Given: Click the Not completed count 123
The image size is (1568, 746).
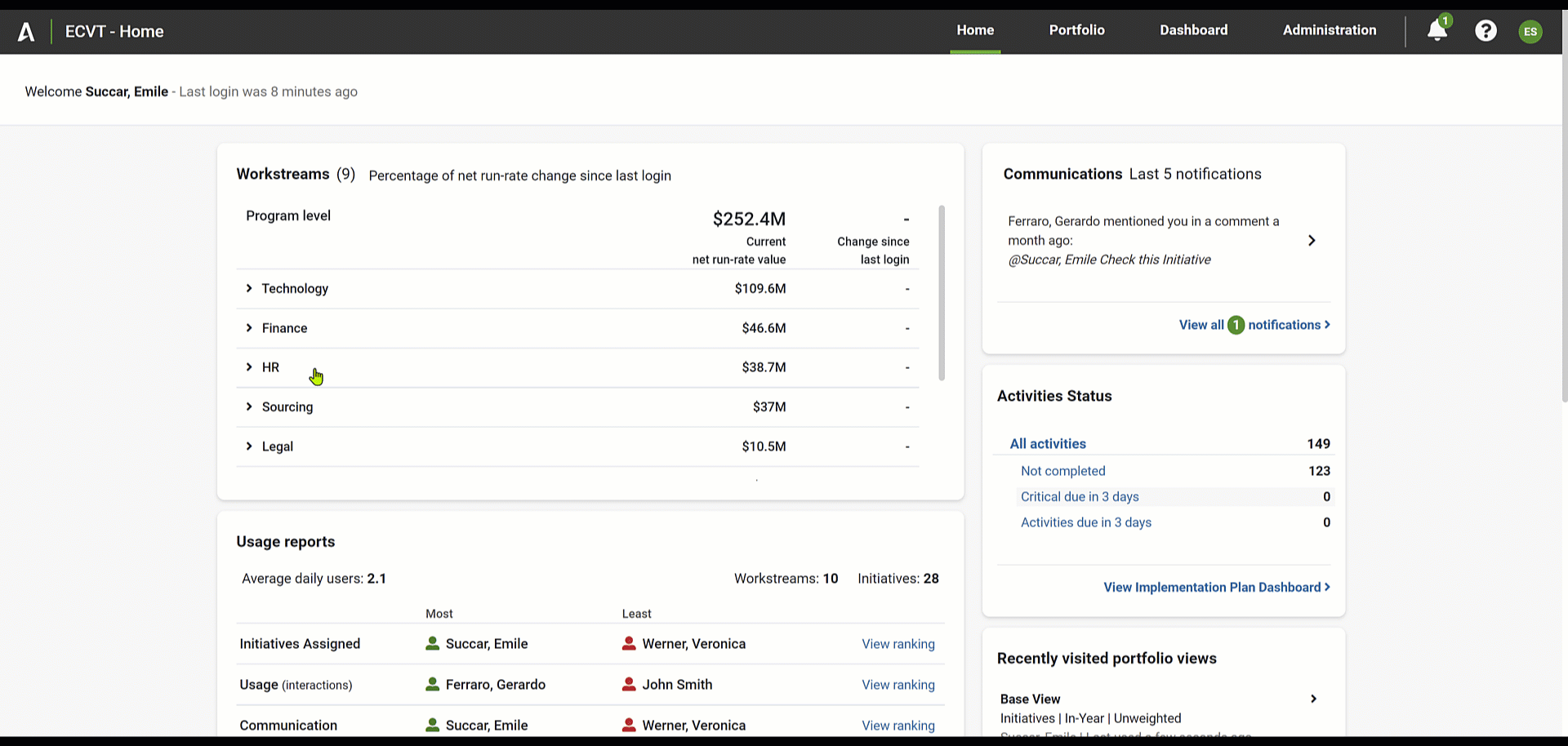Looking at the screenshot, I should point(1319,471).
